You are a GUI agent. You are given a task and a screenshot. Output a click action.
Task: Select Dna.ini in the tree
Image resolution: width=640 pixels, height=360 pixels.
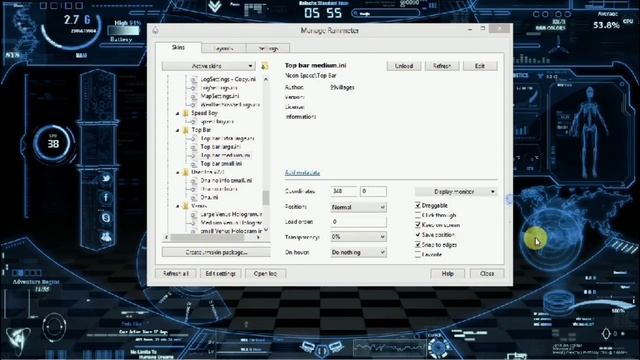209,198
